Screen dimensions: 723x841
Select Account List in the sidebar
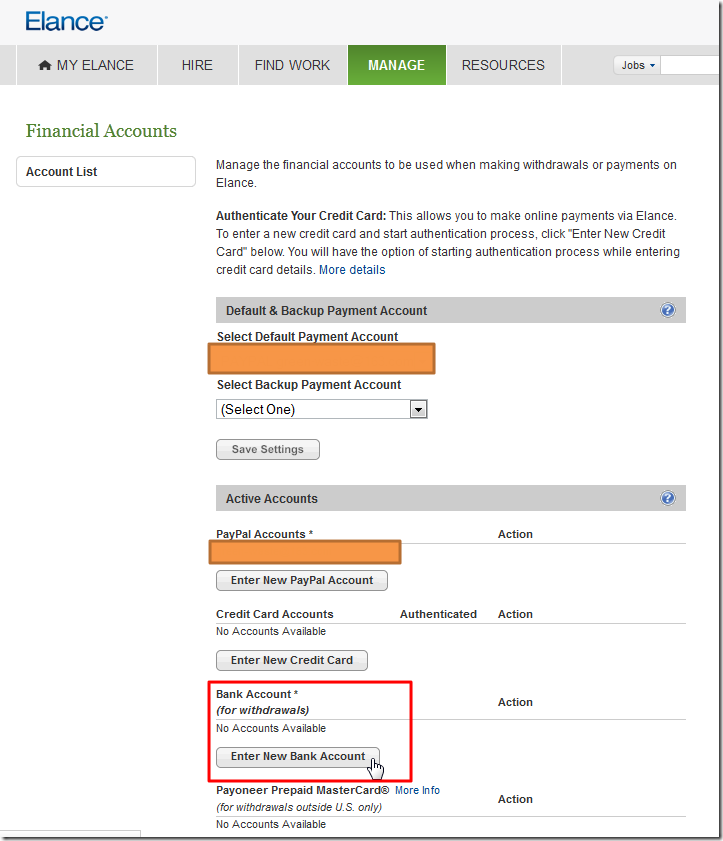(x=106, y=172)
